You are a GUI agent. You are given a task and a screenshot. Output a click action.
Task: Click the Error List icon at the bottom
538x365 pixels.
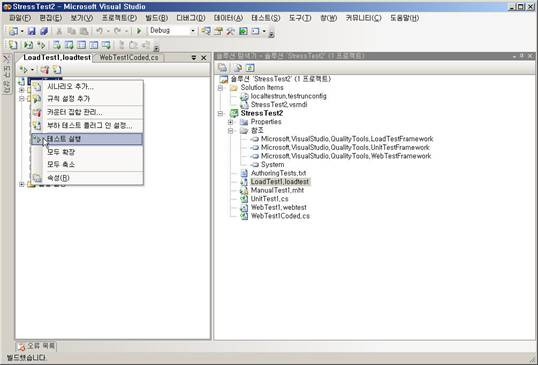point(22,346)
